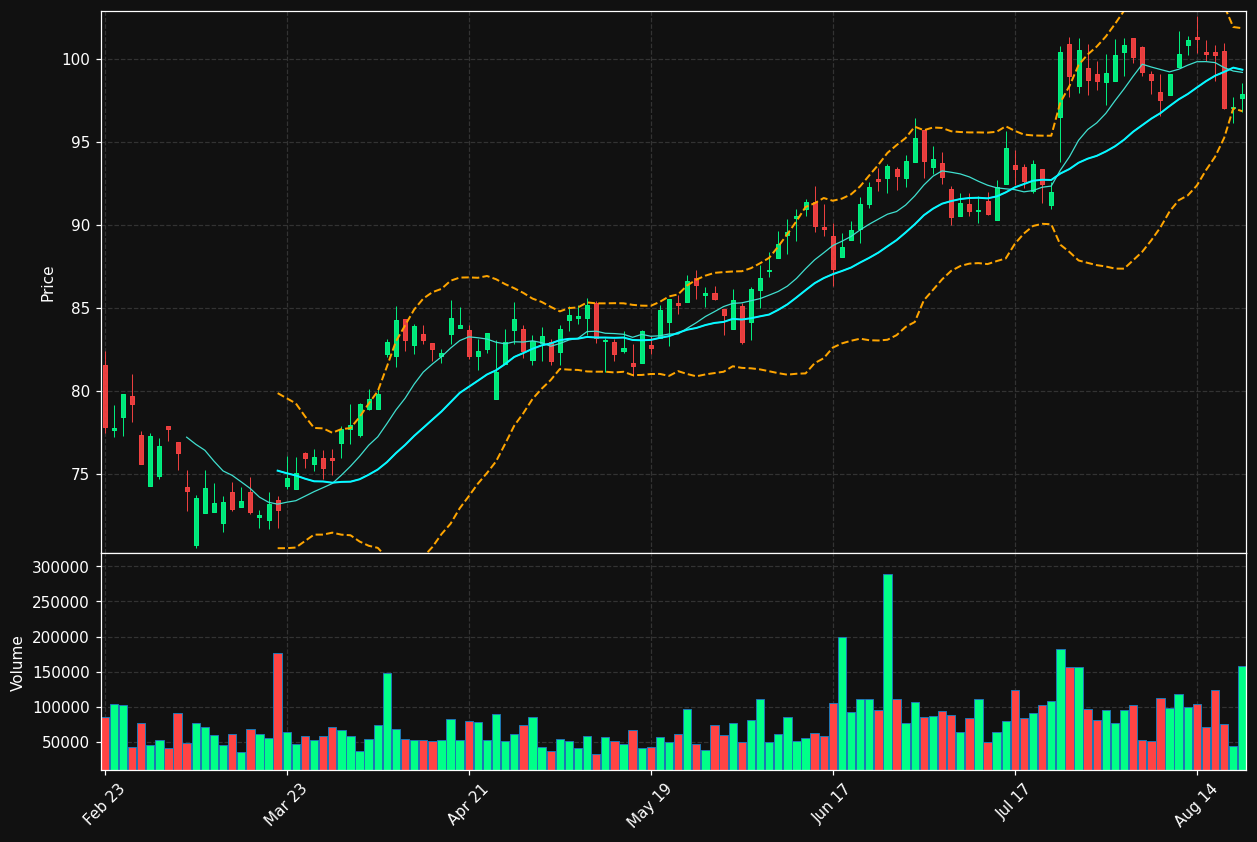The image size is (1257, 842).
Task: Click the 300000 volume tick label
Action: 62,567
